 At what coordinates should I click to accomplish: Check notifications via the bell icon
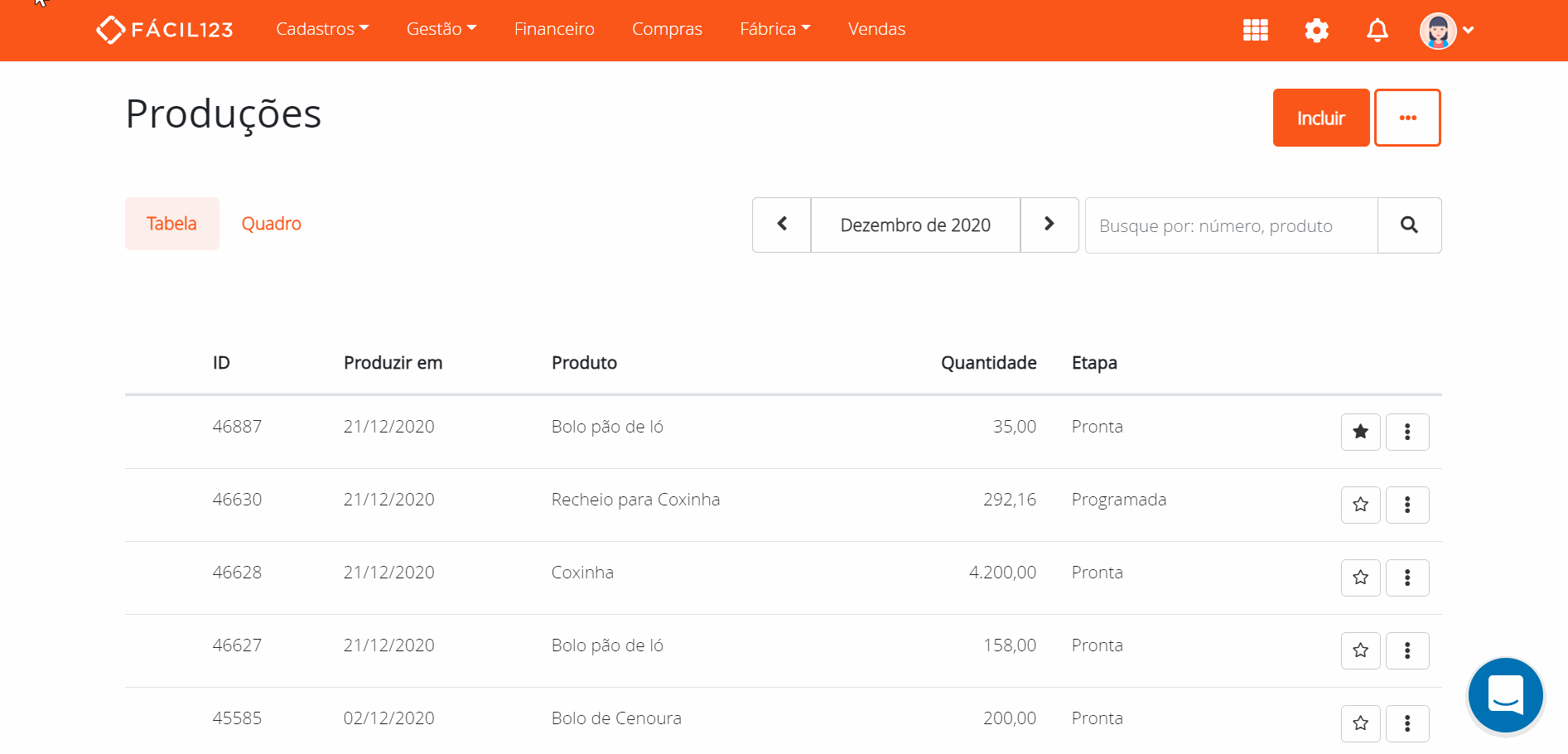[1377, 30]
